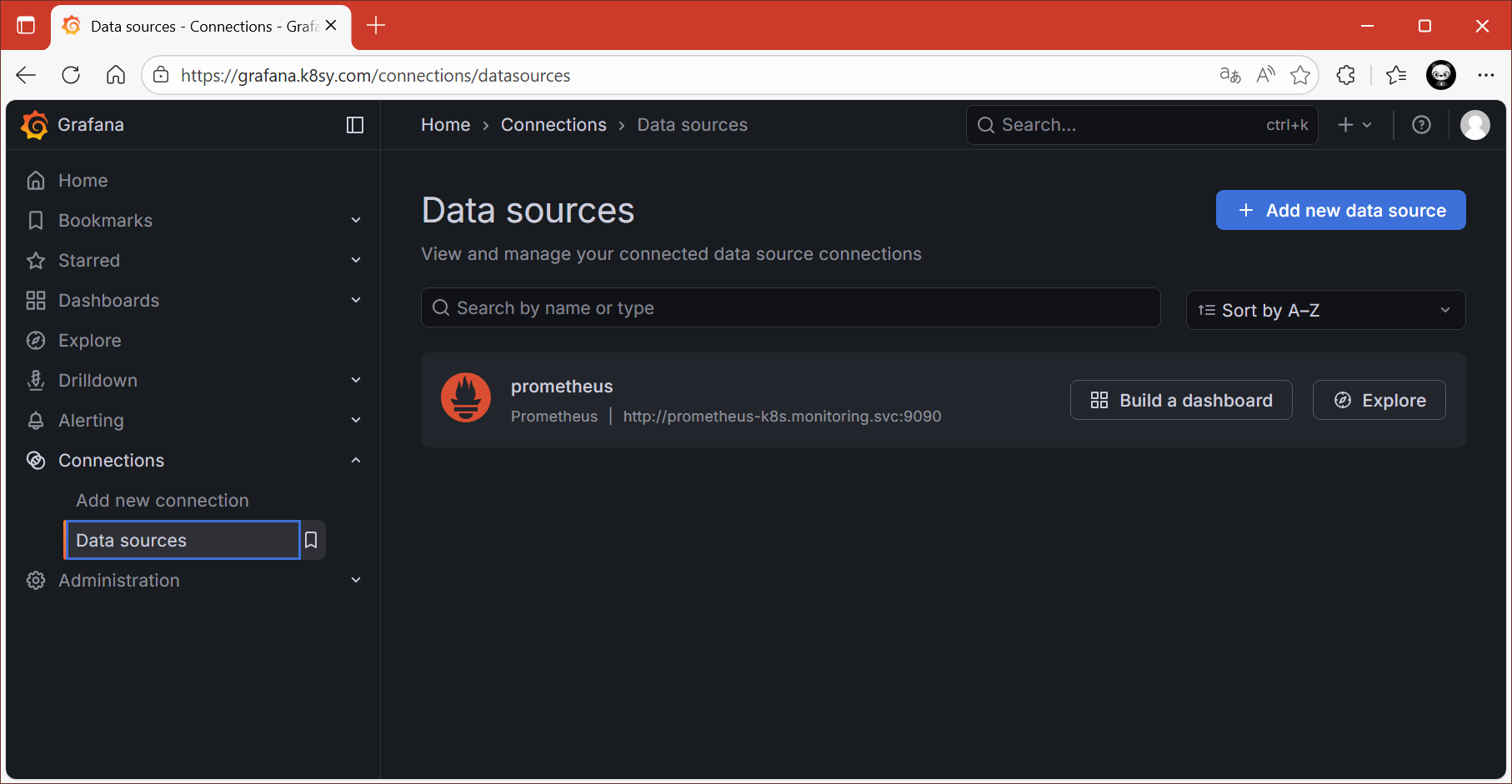Click the Prometheus flame logo

click(465, 398)
